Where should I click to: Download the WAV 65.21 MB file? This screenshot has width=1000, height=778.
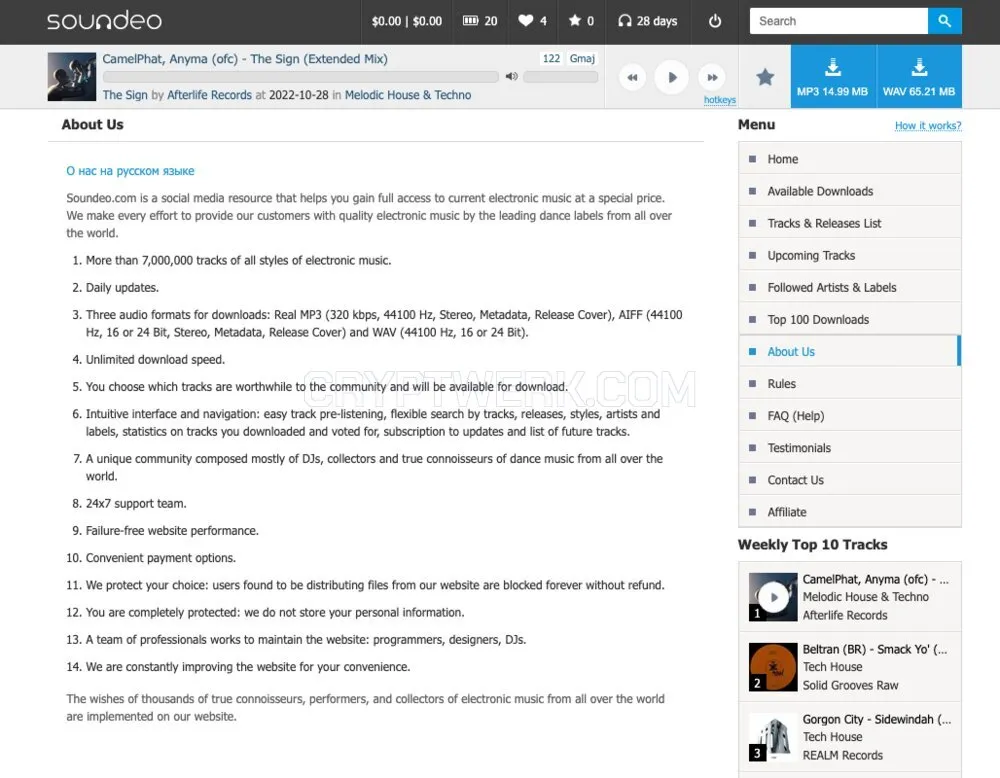coord(919,77)
